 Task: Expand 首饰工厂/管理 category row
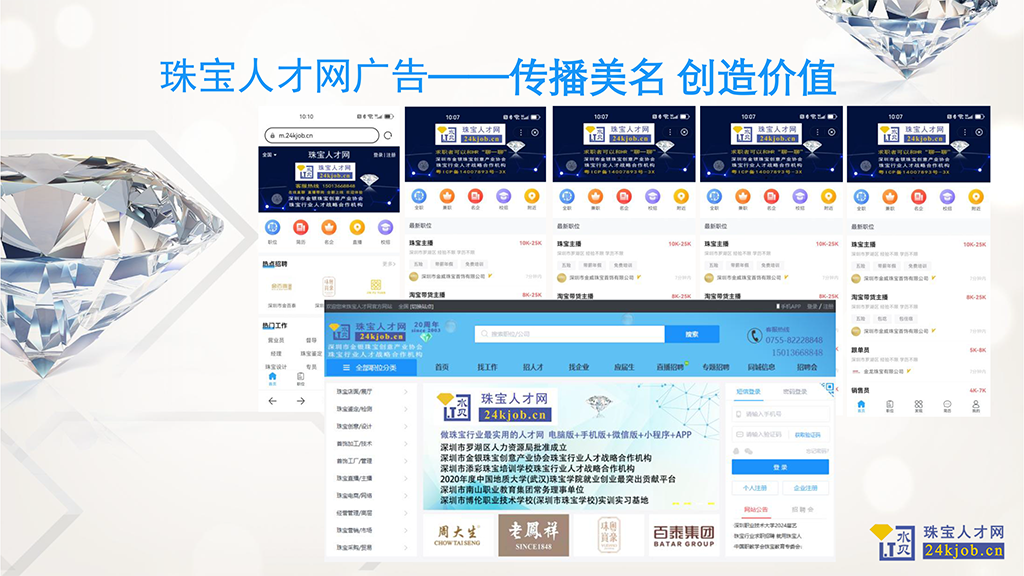click(x=372, y=461)
